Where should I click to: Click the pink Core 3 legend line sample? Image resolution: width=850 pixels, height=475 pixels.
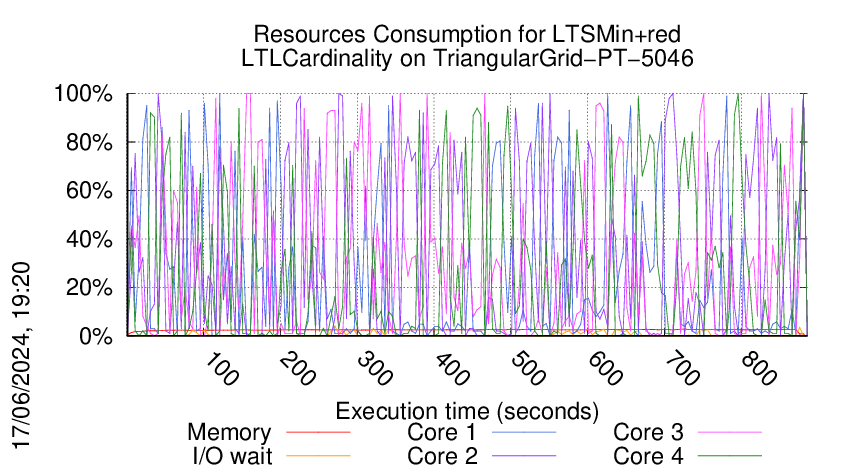(x=730, y=432)
